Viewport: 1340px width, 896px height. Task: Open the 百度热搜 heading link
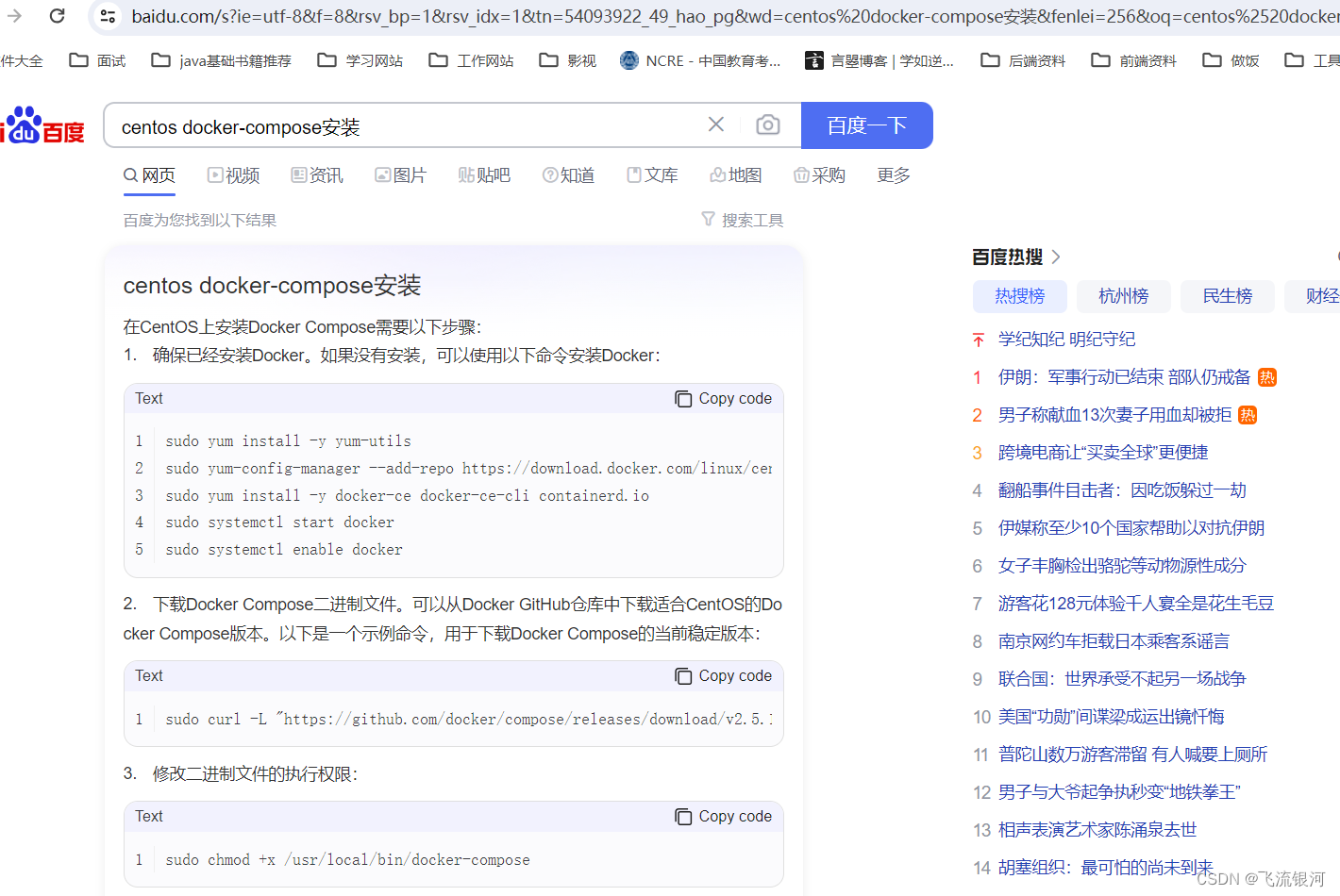point(1008,257)
